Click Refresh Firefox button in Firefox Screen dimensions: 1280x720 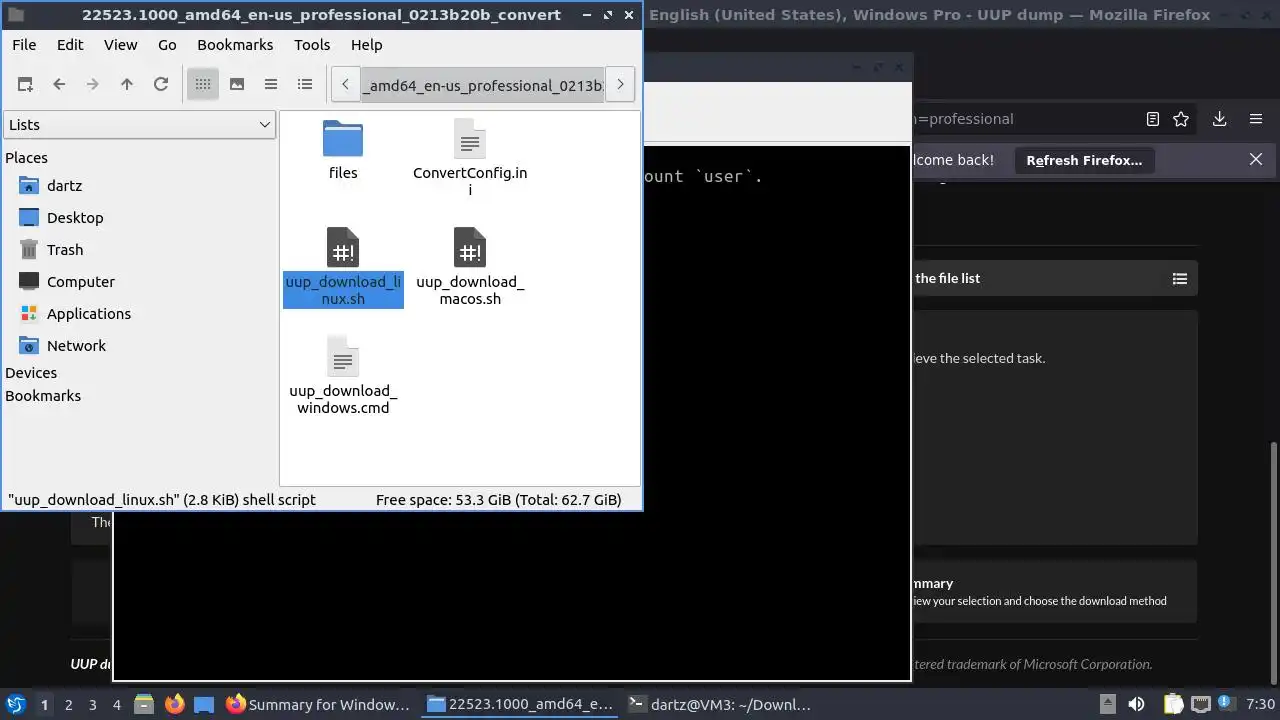[x=1084, y=160]
